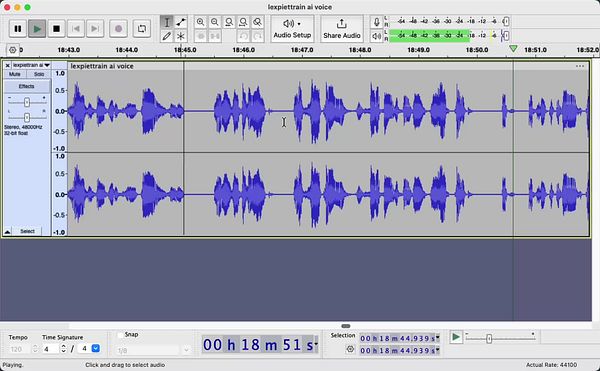Zoom in using the magnifier plus
This screenshot has height=371, width=600.
coord(201,22)
